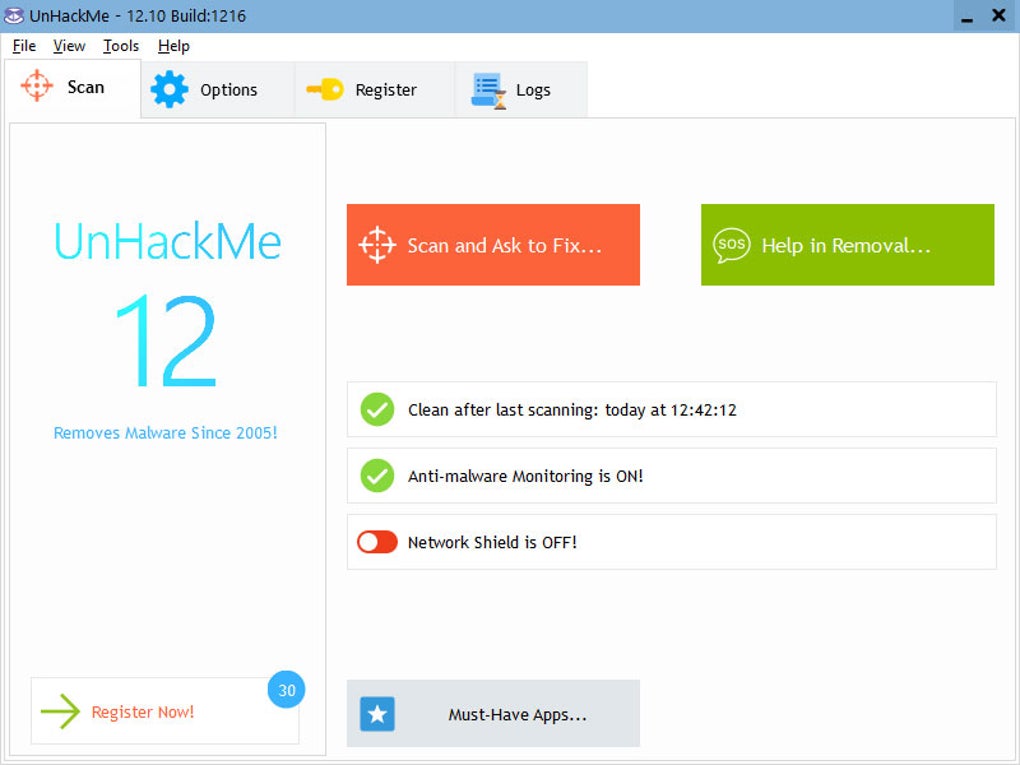
Task: Click the Register Now! link
Action: (x=142, y=712)
